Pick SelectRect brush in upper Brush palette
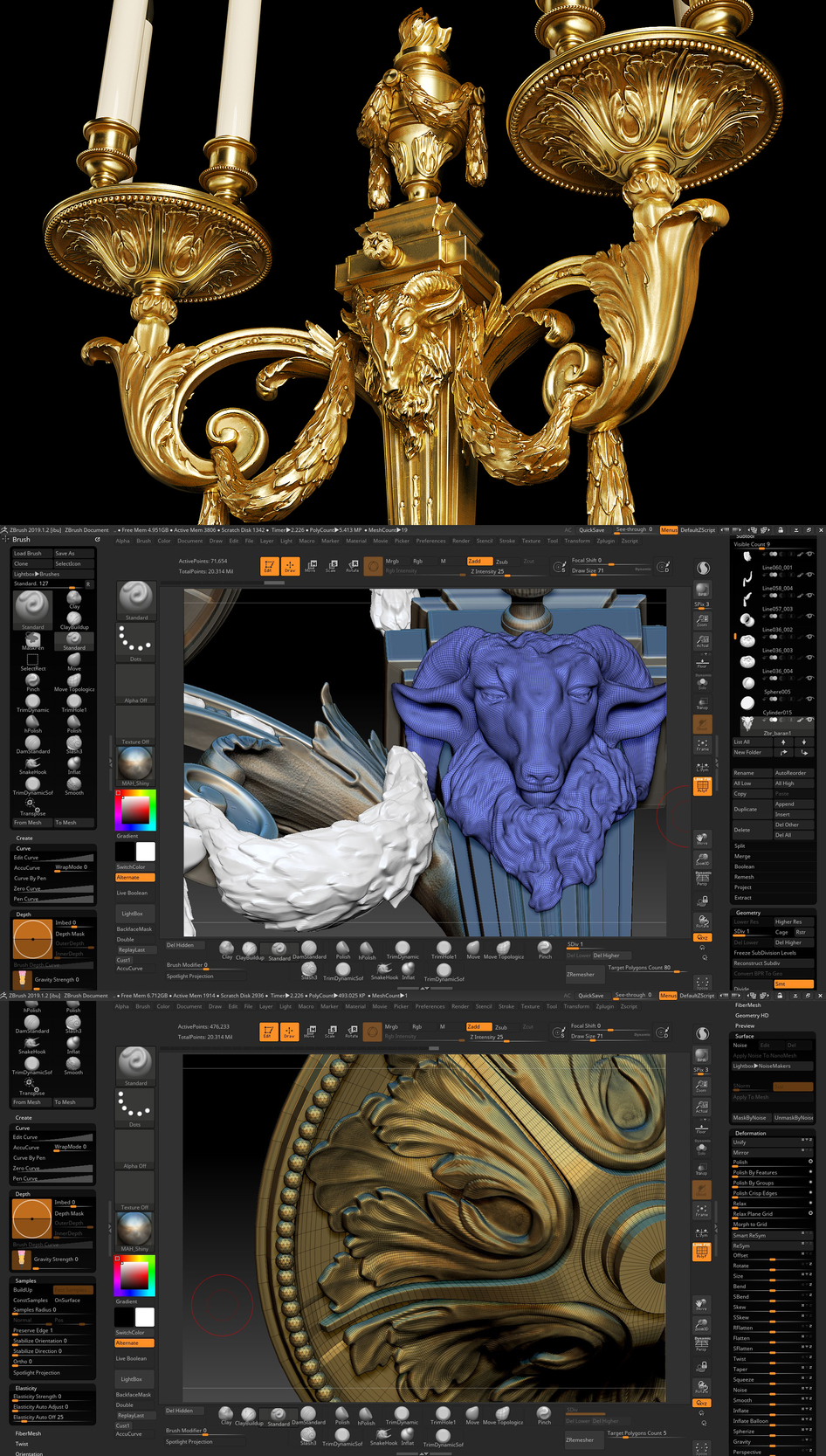This screenshot has height=1456, width=826. pyautogui.click(x=32, y=662)
